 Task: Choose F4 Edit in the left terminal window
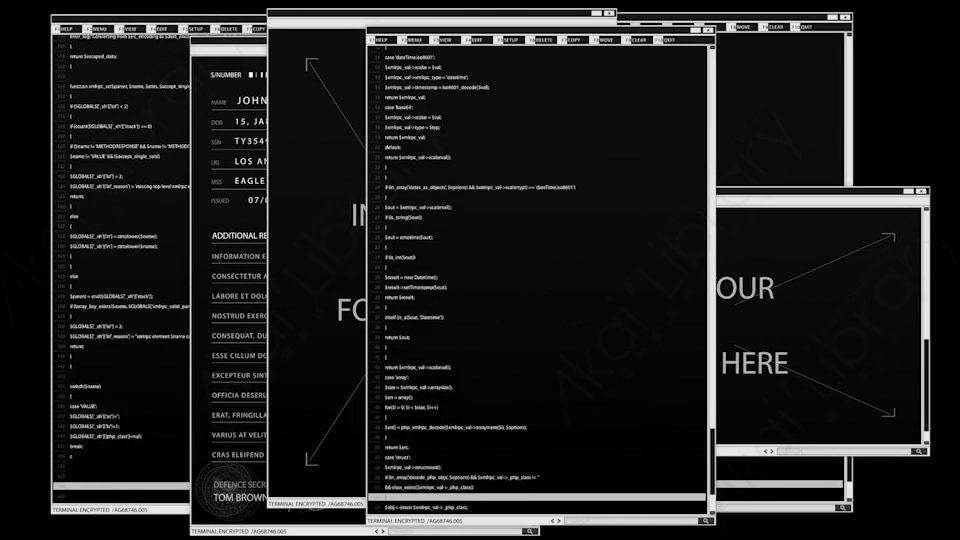(x=159, y=29)
